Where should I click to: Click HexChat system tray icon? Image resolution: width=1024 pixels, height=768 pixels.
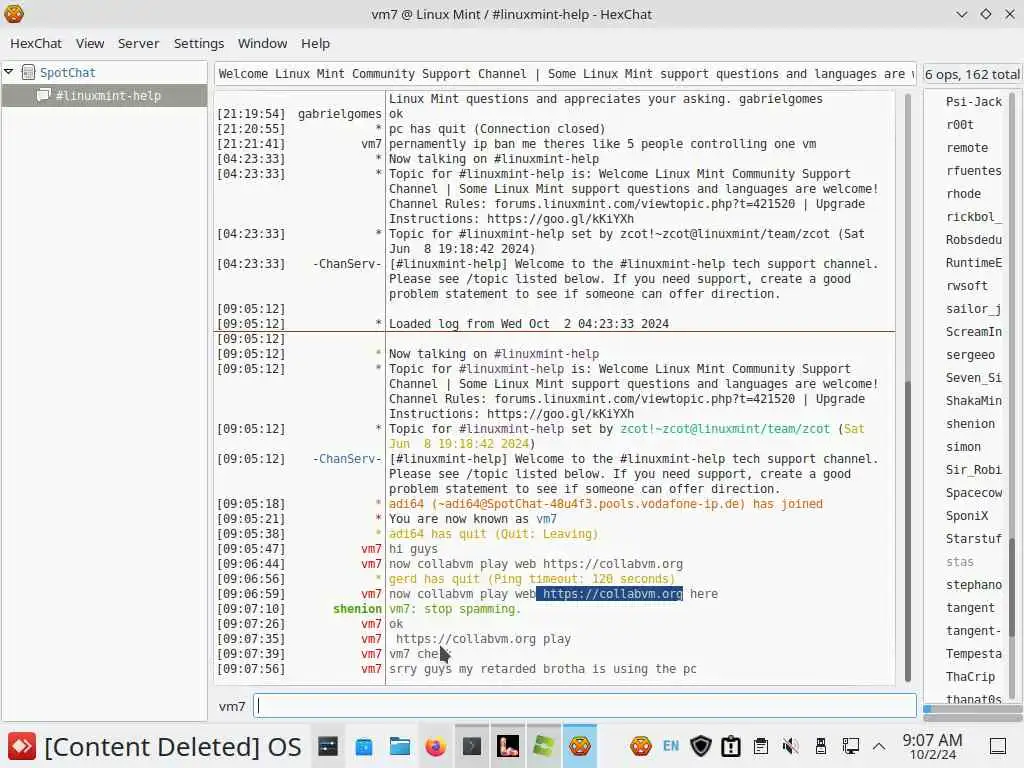(x=641, y=746)
